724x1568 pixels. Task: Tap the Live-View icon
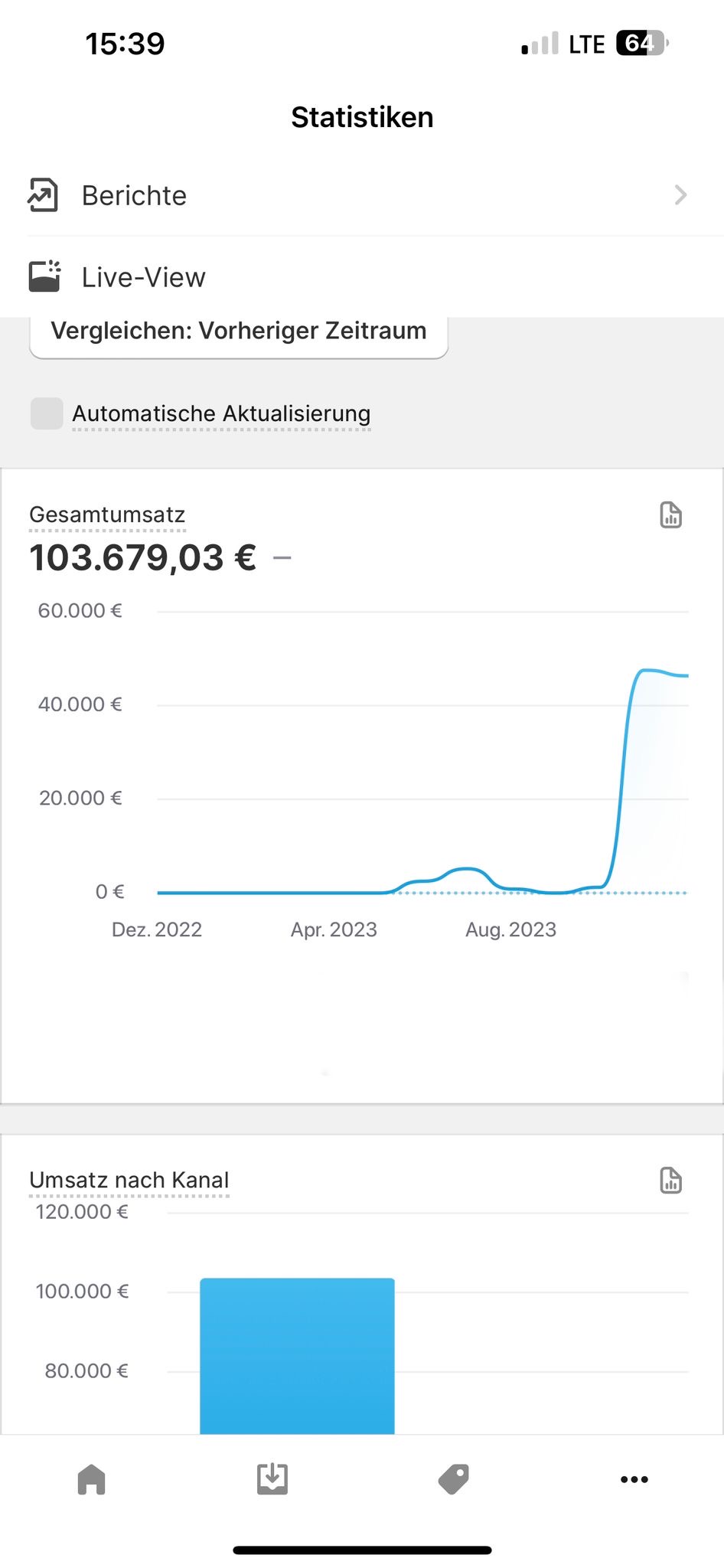point(44,276)
